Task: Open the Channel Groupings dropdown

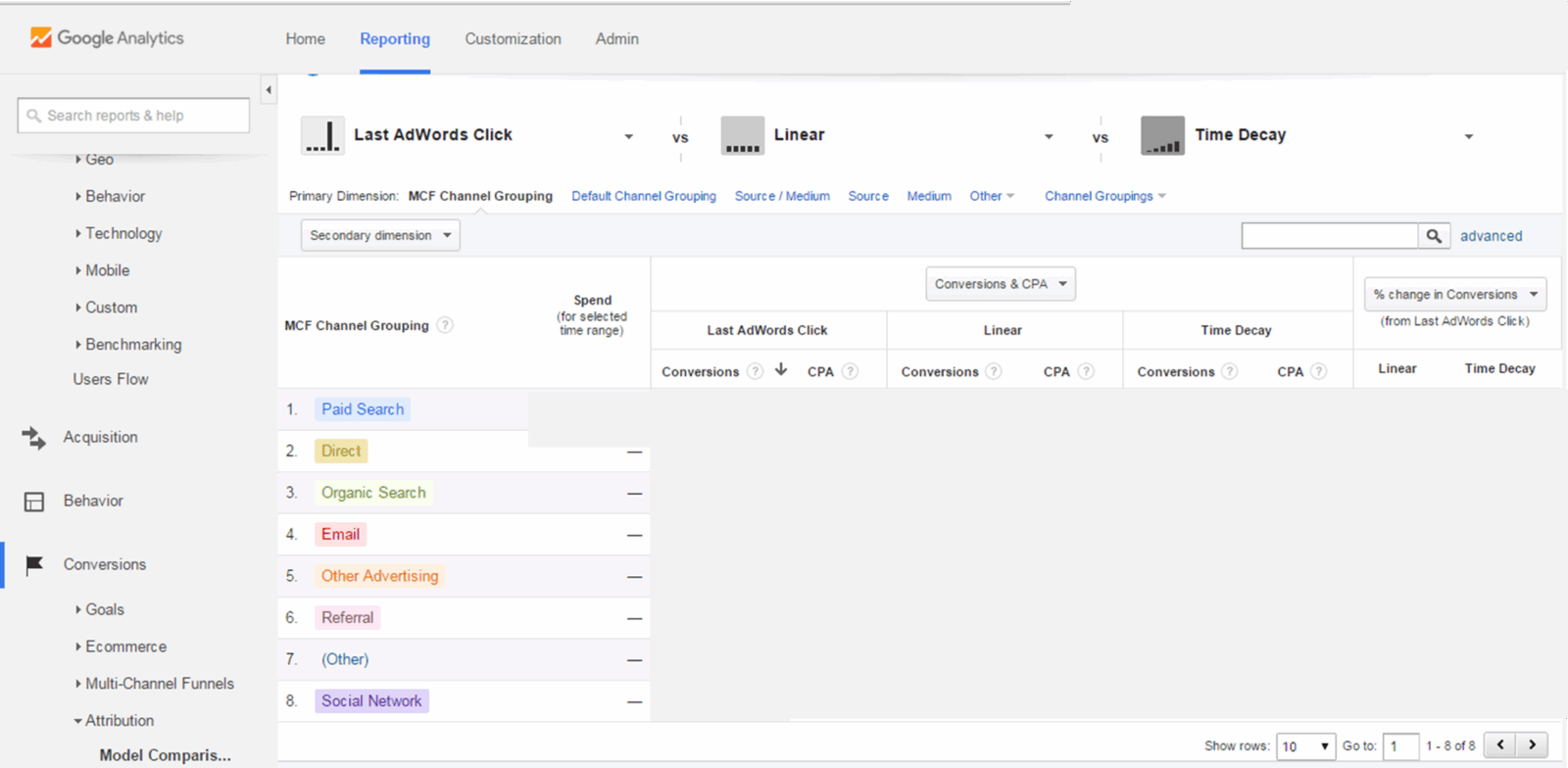Action: coord(1105,196)
